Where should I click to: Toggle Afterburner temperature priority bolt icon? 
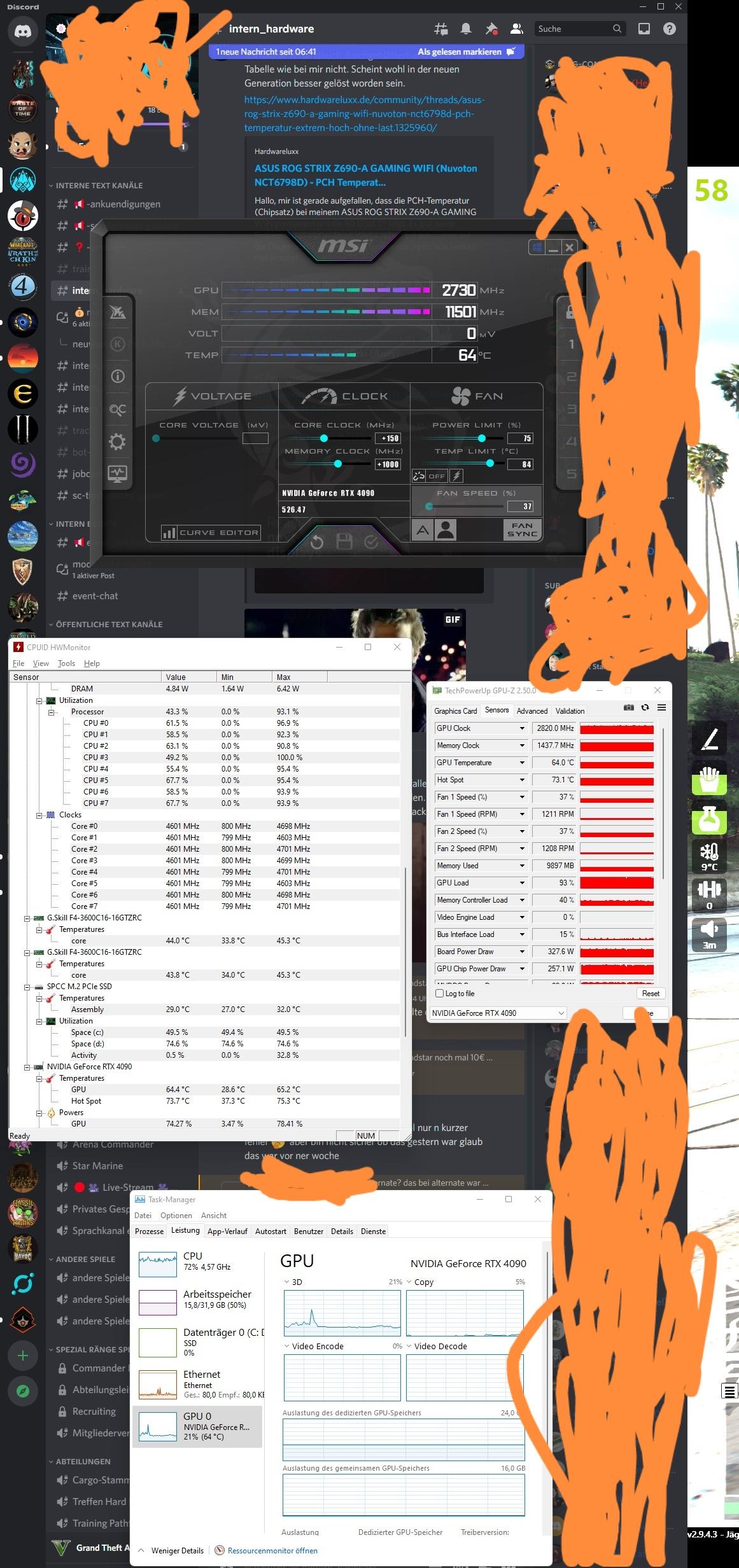click(x=456, y=476)
